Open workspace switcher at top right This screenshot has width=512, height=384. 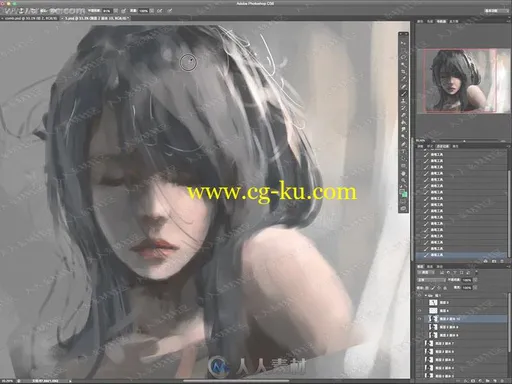[x=496, y=11]
